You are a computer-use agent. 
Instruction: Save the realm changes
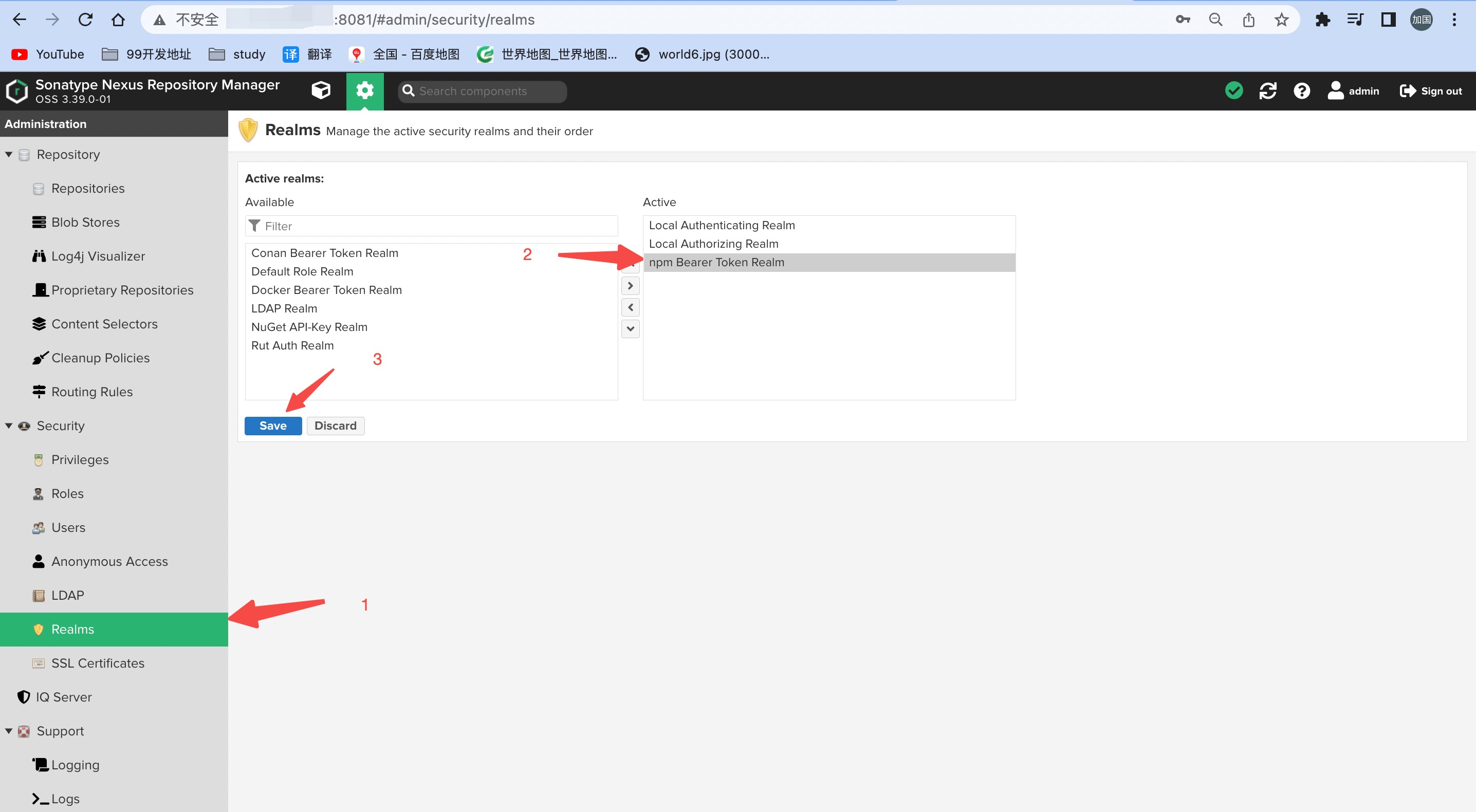(x=273, y=426)
